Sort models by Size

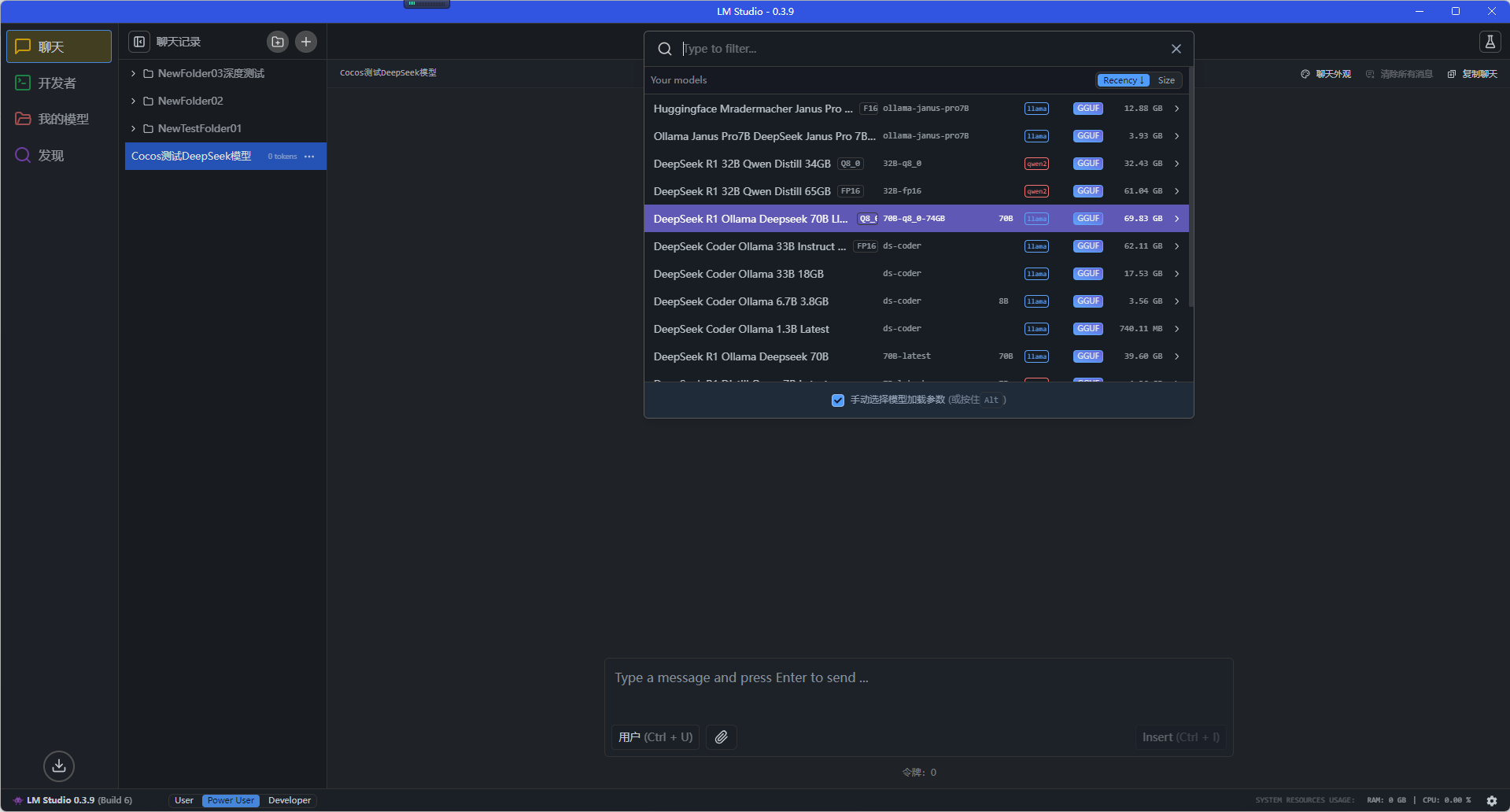pos(1166,80)
